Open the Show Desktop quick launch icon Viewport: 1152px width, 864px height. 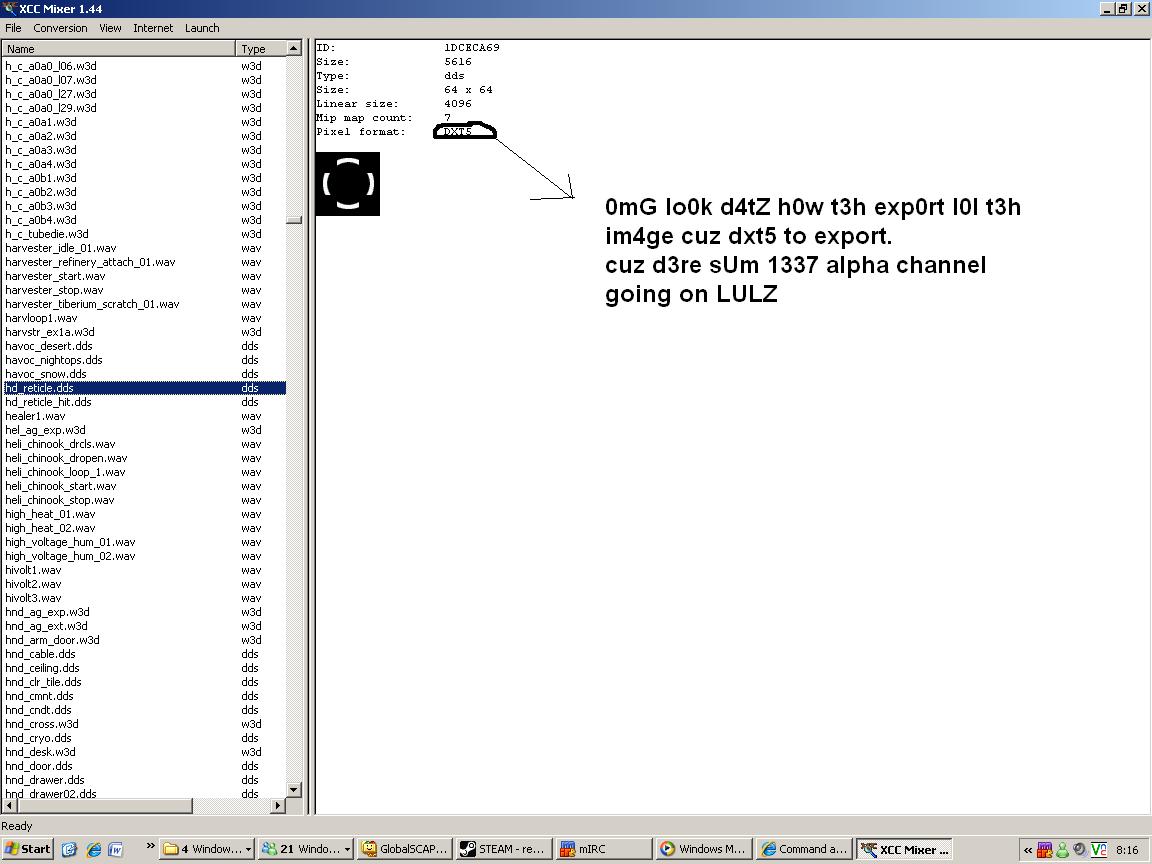tap(69, 849)
